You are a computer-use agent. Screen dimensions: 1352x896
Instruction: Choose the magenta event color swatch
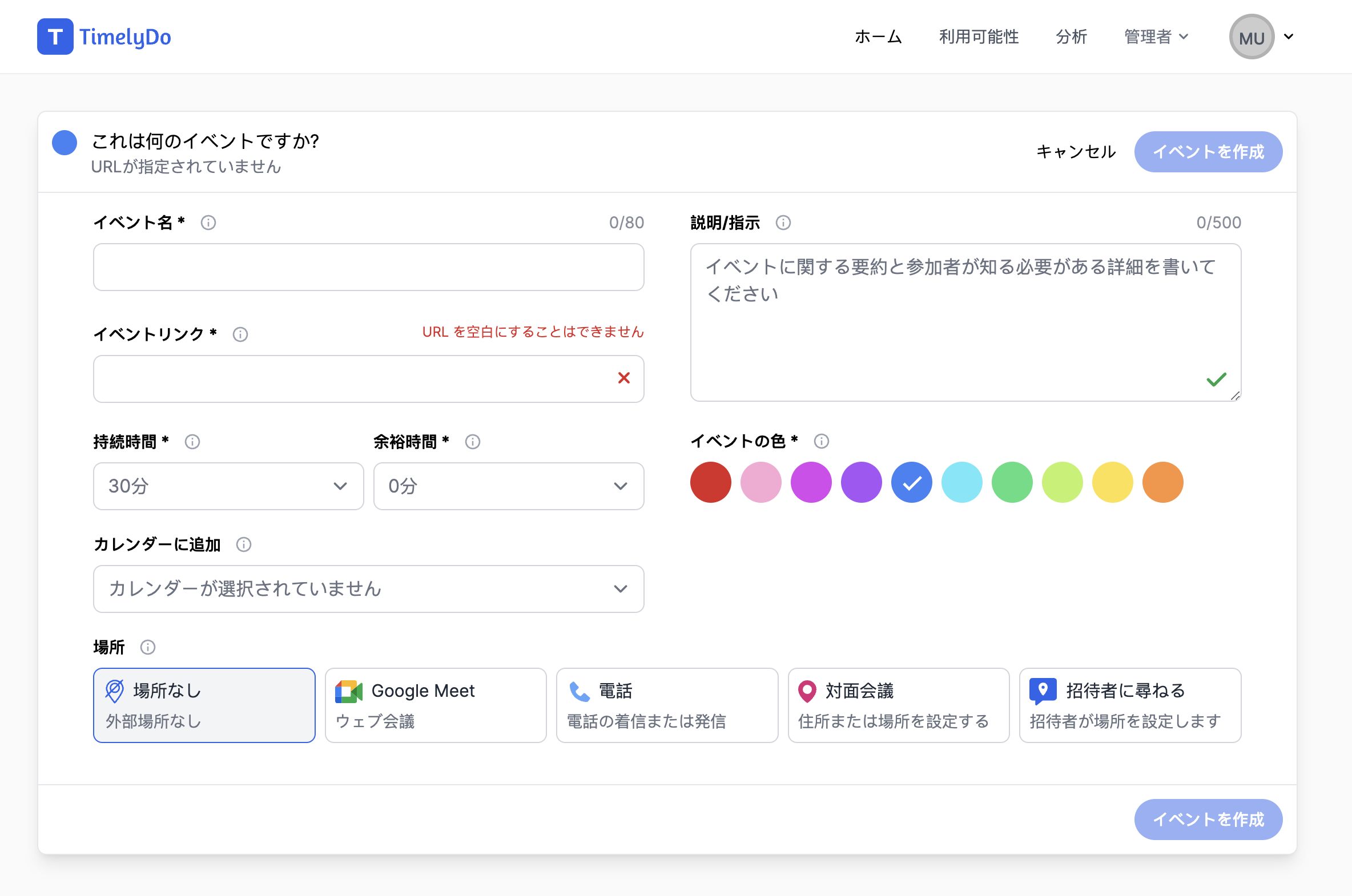tap(811, 482)
